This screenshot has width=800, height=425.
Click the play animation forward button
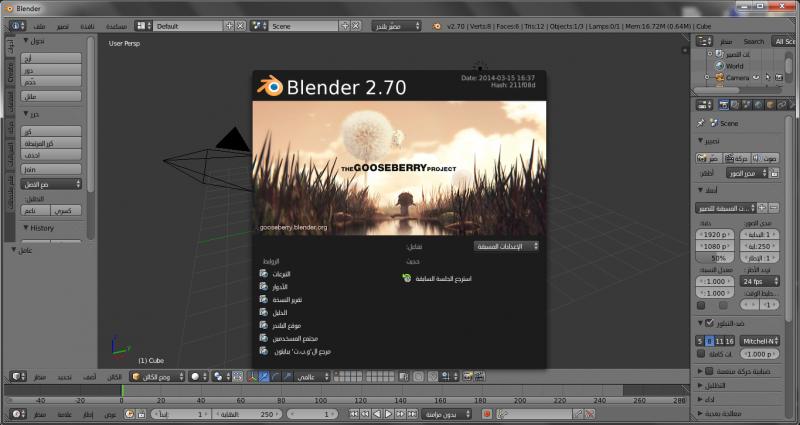388,414
